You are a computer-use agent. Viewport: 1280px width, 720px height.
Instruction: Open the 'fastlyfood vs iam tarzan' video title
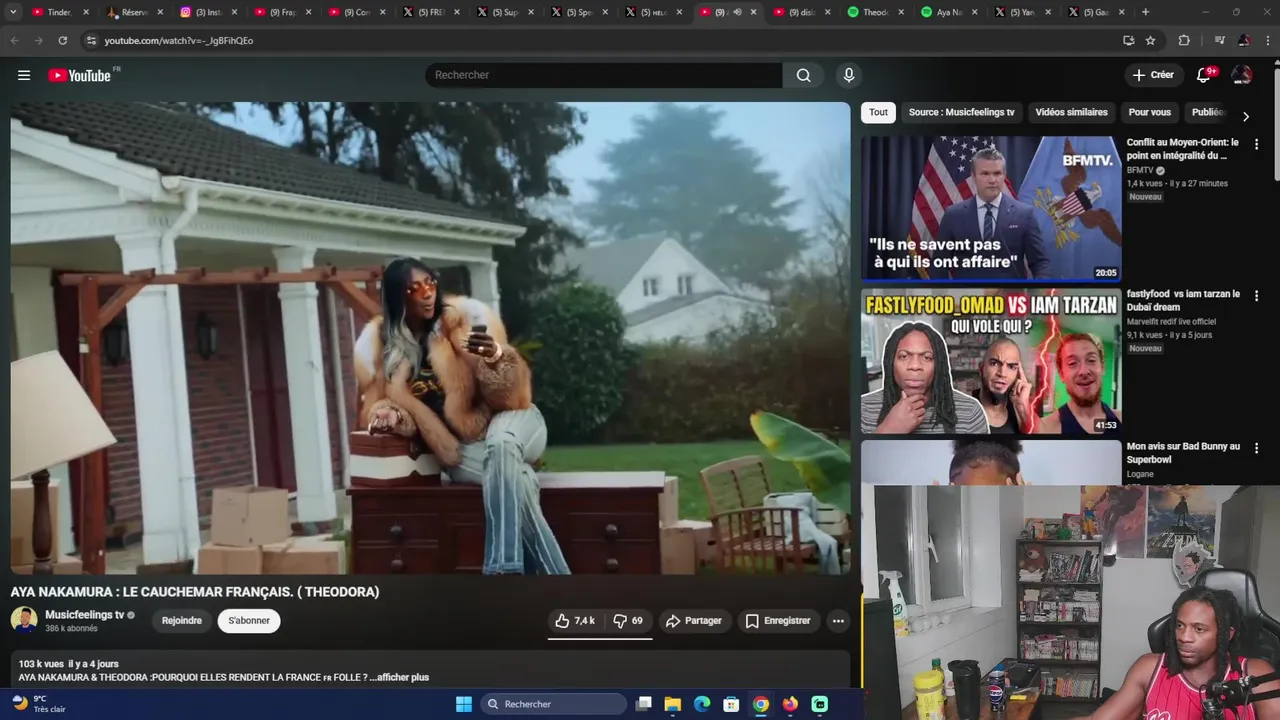coord(1183,301)
